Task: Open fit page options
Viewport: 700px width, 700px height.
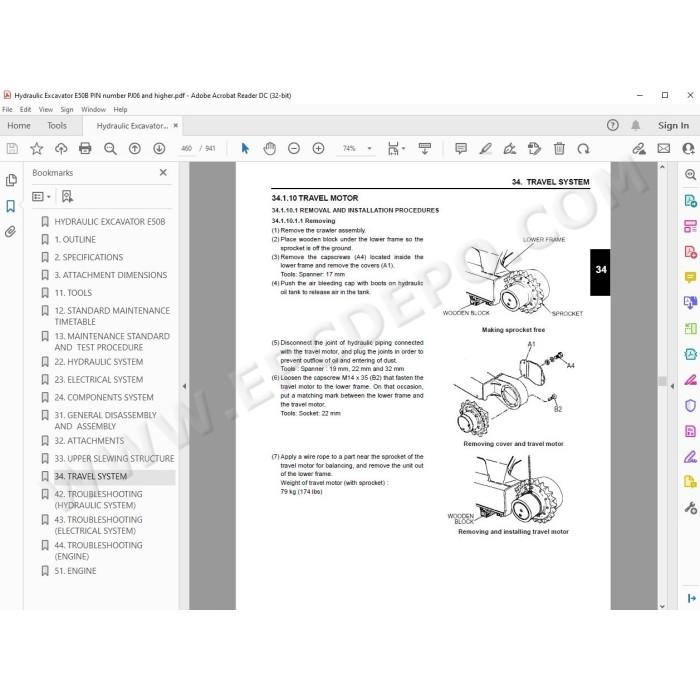Action: click(396, 148)
